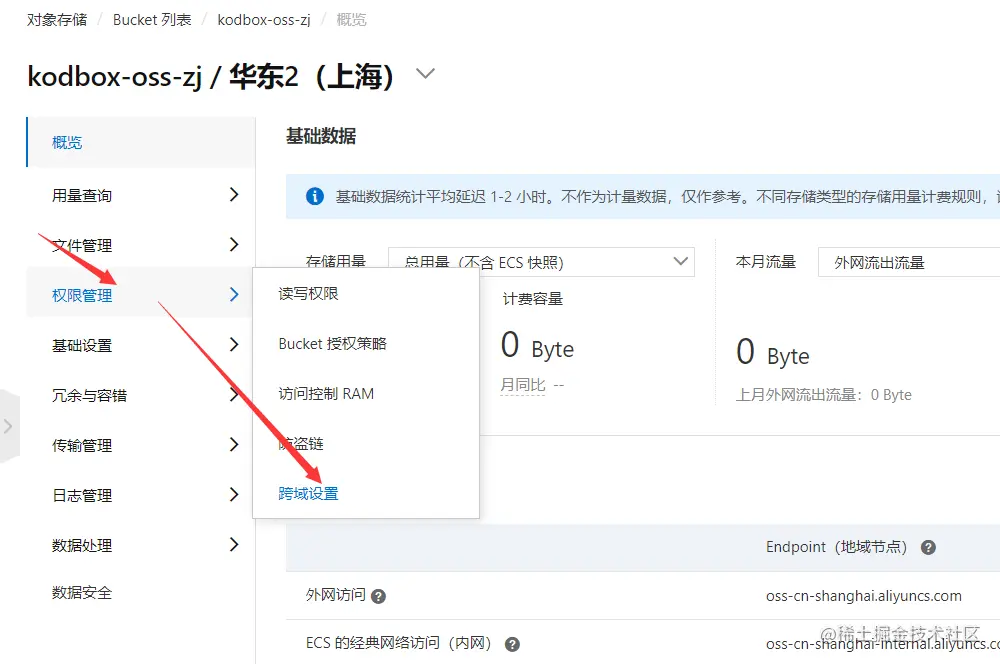Open 数据处理 sidebar item
Image resolution: width=1000 pixels, height=664 pixels.
[82, 545]
